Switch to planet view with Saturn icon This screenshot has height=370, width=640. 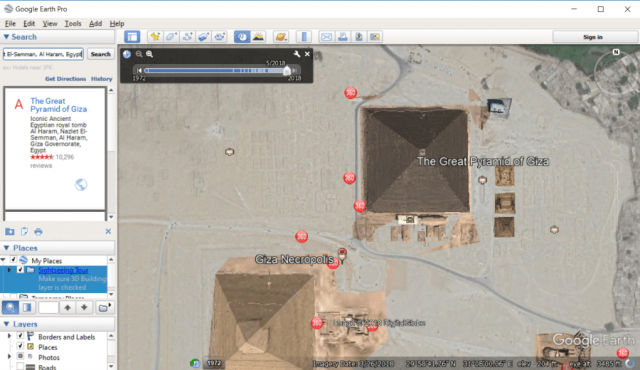click(x=281, y=37)
